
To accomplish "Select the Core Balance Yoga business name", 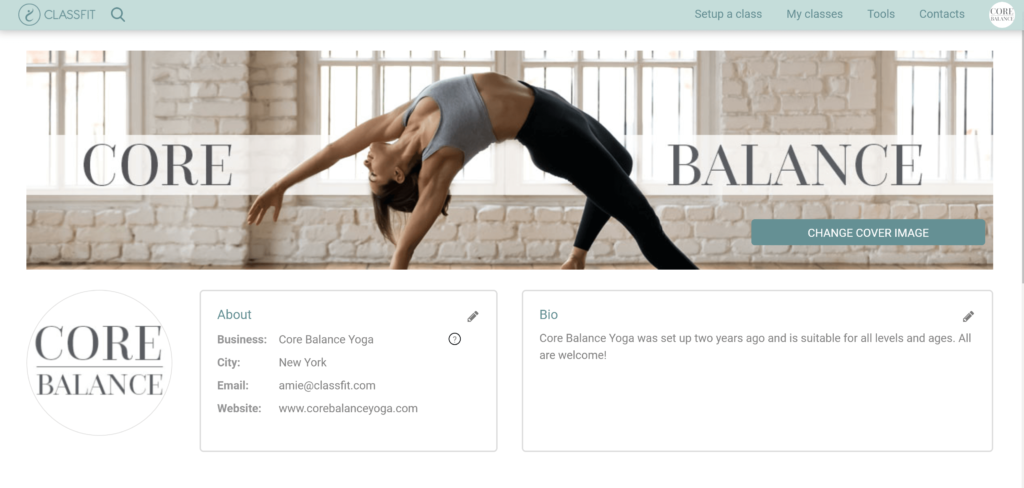I will (326, 340).
